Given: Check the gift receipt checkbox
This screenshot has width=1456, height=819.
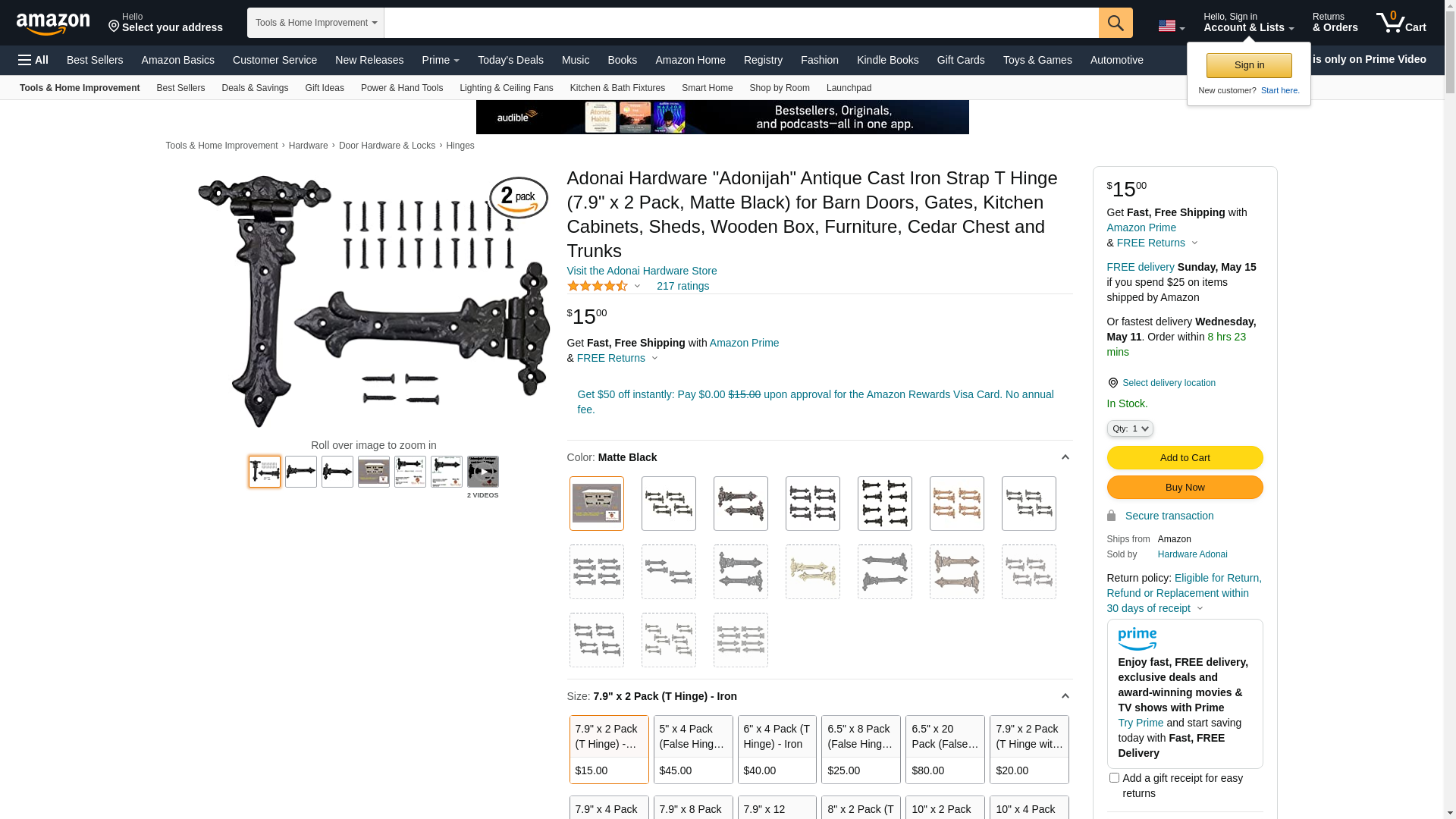Looking at the screenshot, I should [x=1114, y=777].
